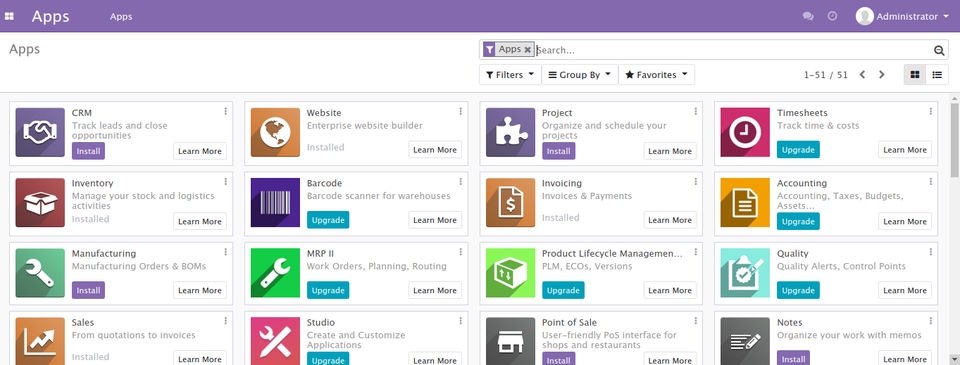This screenshot has height=365, width=960.
Task: Open the activities clock icon
Action: coord(832,17)
